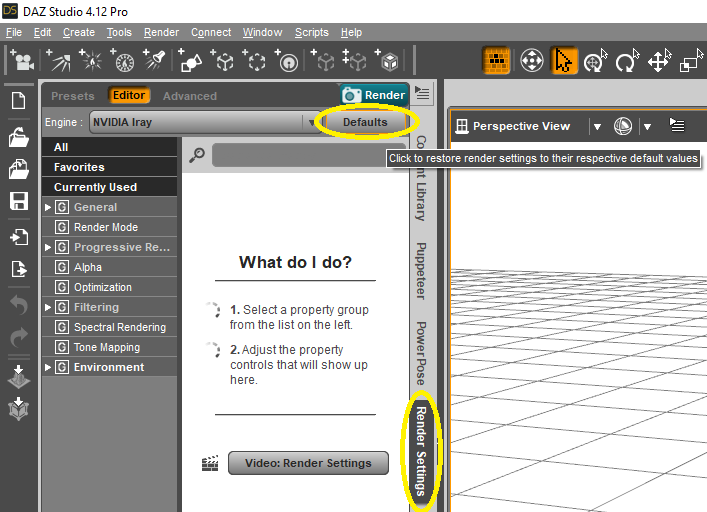Create a new camera from toolbar
Screen dimensions: 707x512
pyautogui.click(x=22, y=60)
